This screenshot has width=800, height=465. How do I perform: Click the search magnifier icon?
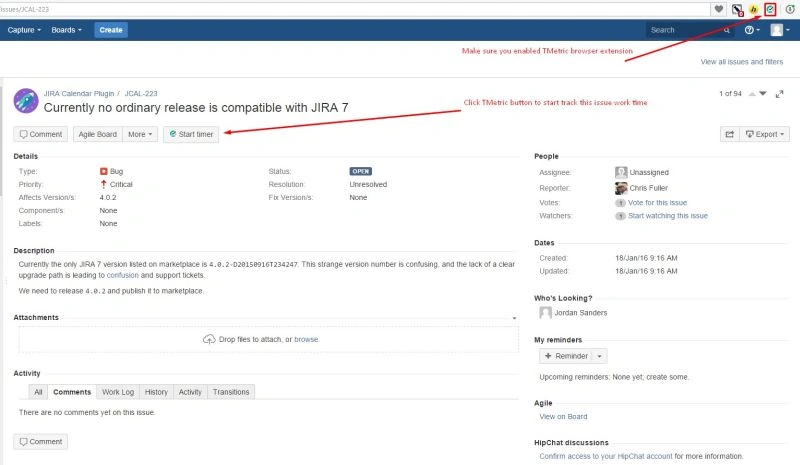coord(727,30)
